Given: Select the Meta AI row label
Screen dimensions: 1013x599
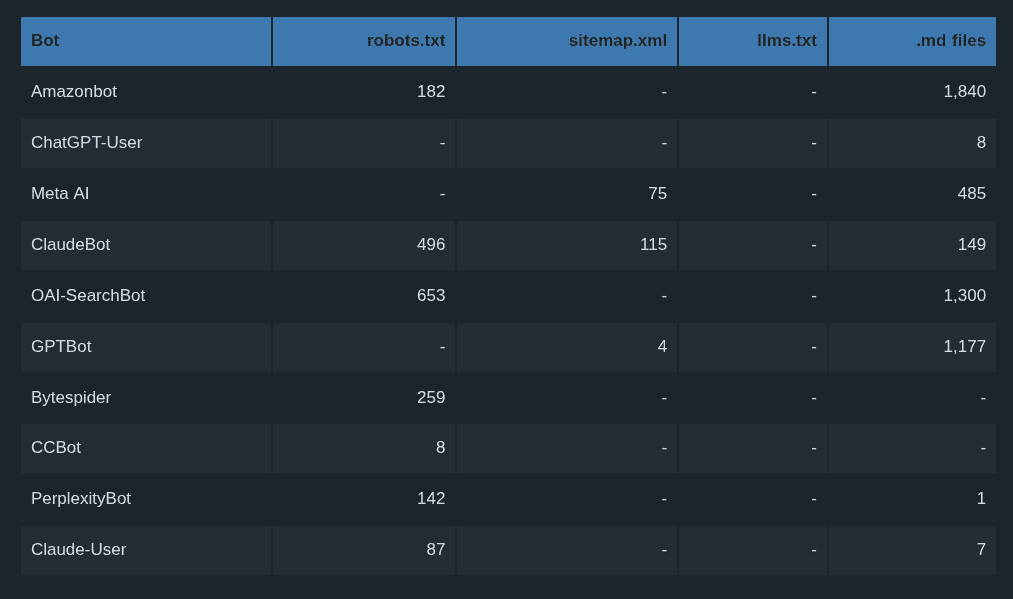Looking at the screenshot, I should [60, 194].
